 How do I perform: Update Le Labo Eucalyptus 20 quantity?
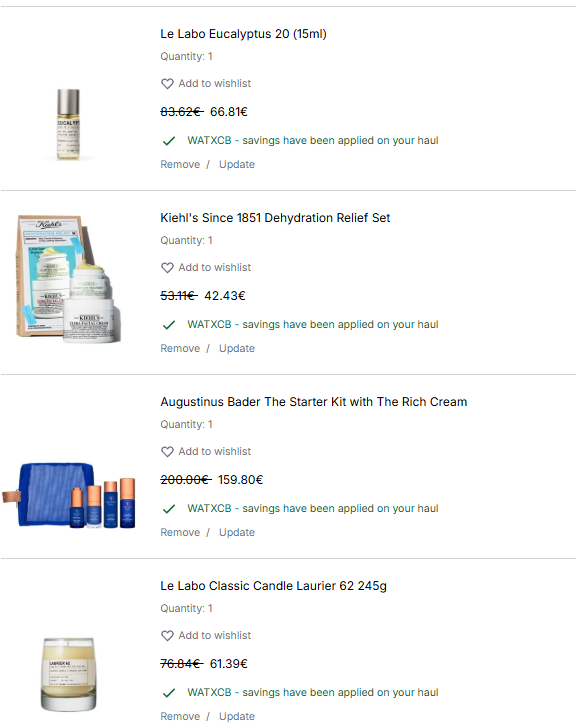(237, 164)
